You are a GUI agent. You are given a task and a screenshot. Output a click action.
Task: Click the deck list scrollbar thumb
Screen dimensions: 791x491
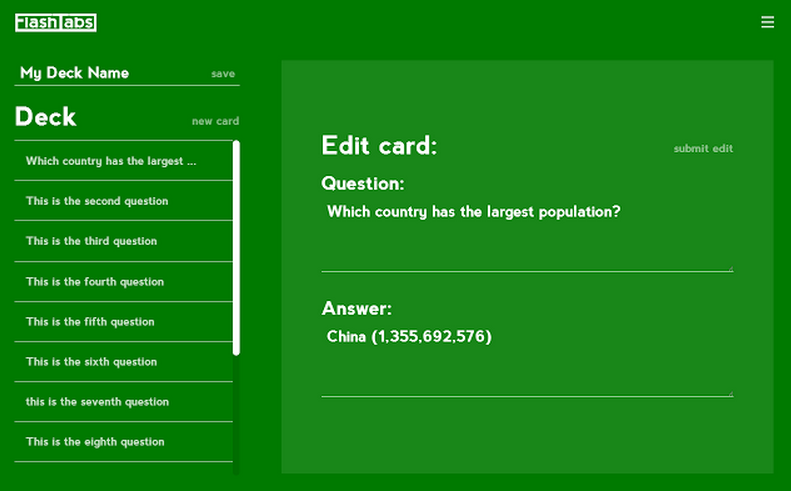[x=236, y=248]
